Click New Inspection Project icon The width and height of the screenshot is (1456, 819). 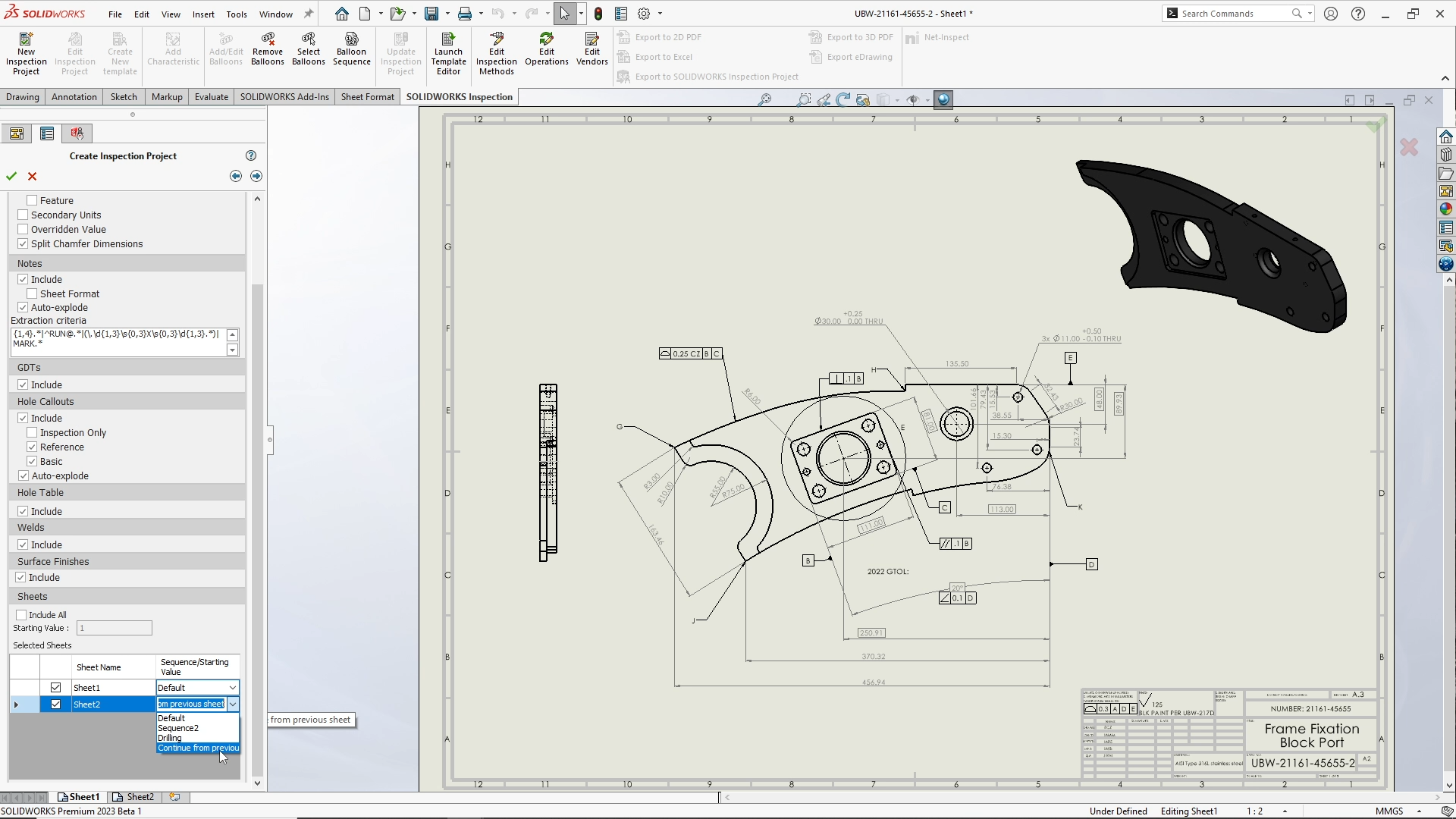tap(26, 53)
